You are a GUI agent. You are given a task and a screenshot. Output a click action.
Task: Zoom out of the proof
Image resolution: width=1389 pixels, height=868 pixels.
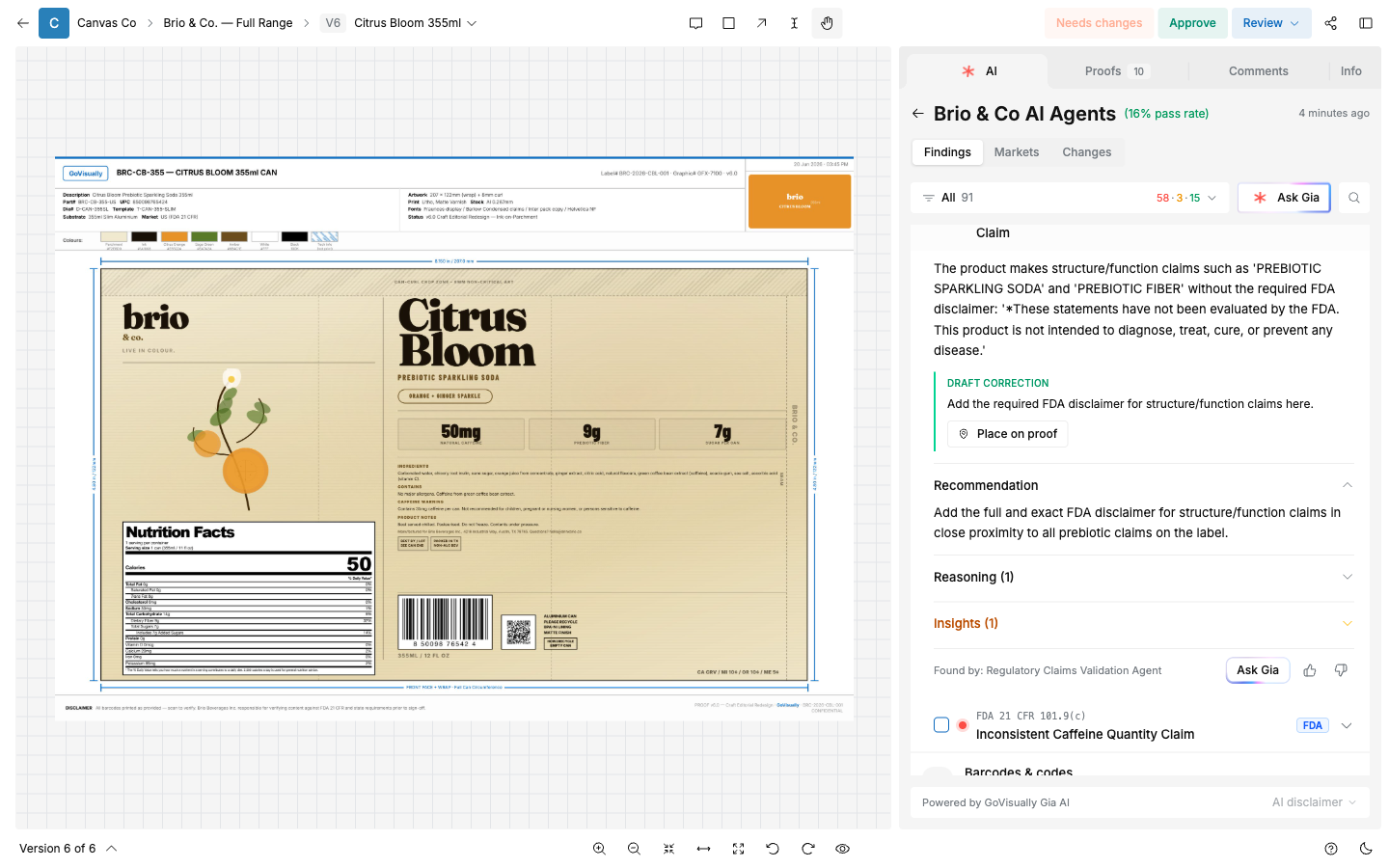click(634, 849)
